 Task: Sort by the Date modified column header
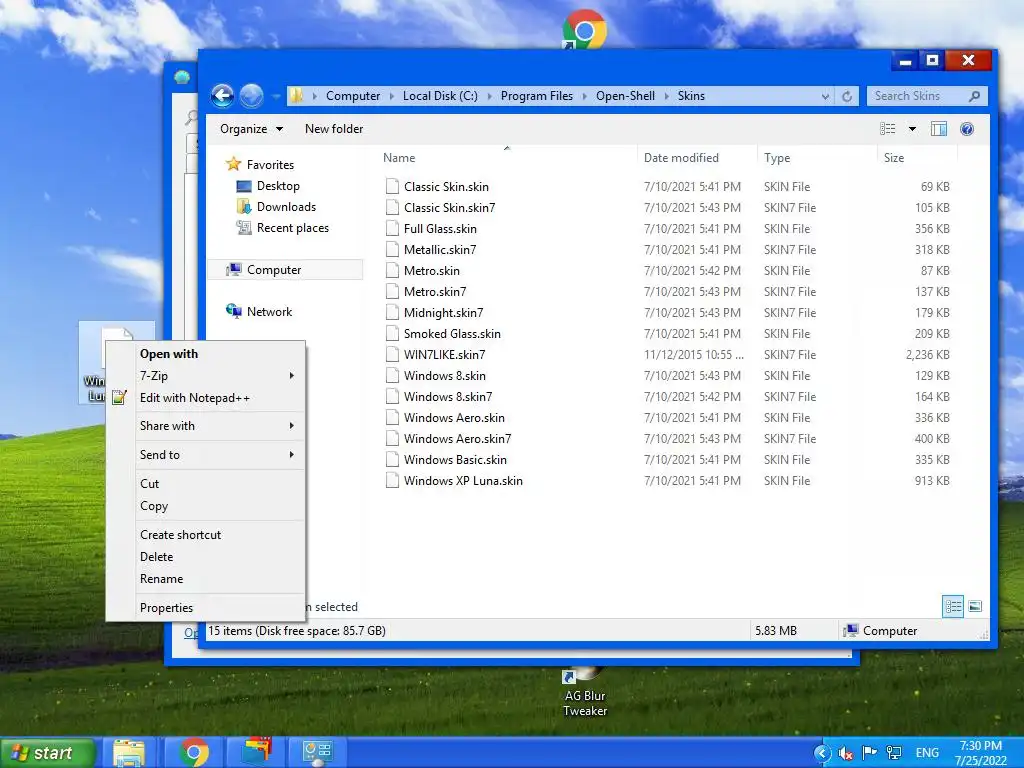tap(681, 158)
